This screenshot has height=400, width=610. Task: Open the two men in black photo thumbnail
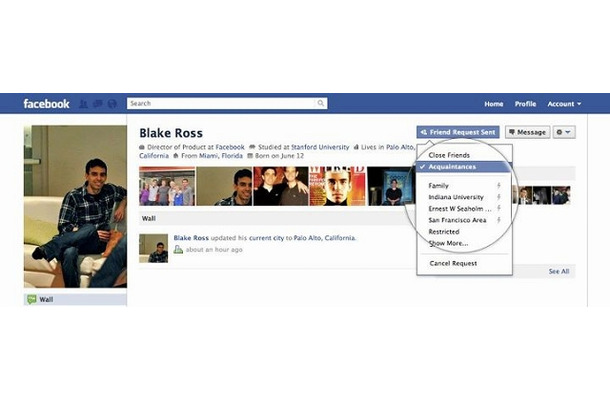coord(281,186)
